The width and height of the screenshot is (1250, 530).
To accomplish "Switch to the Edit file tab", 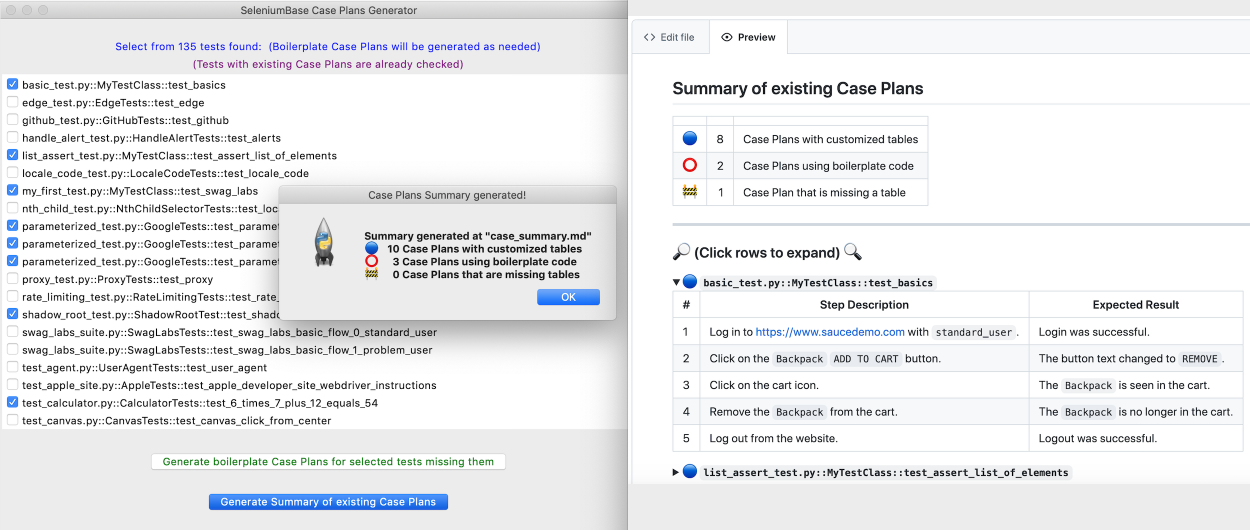I will [669, 37].
